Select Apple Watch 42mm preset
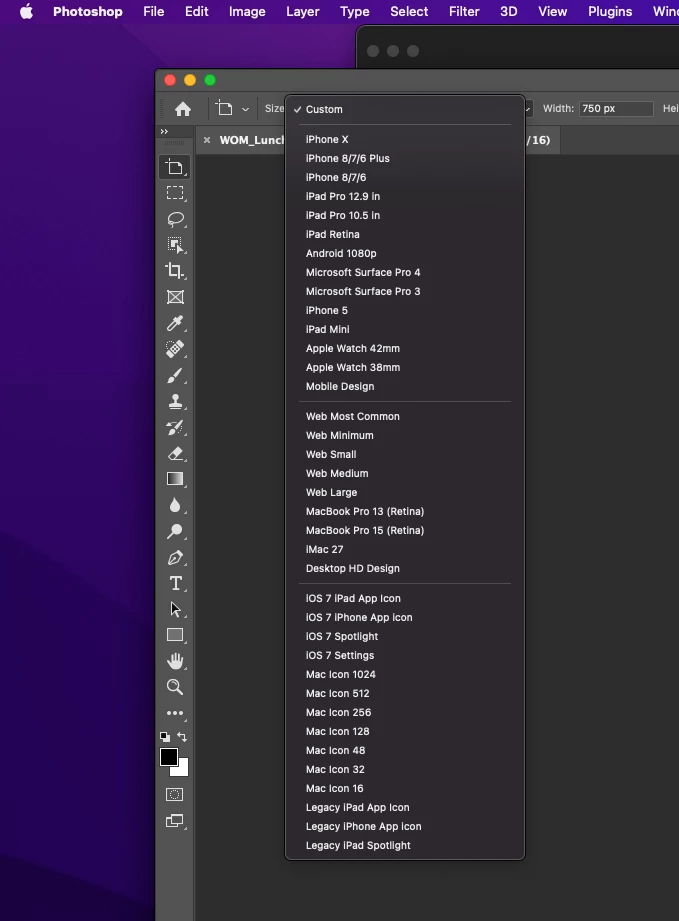The height and width of the screenshot is (921, 679). (x=405, y=348)
